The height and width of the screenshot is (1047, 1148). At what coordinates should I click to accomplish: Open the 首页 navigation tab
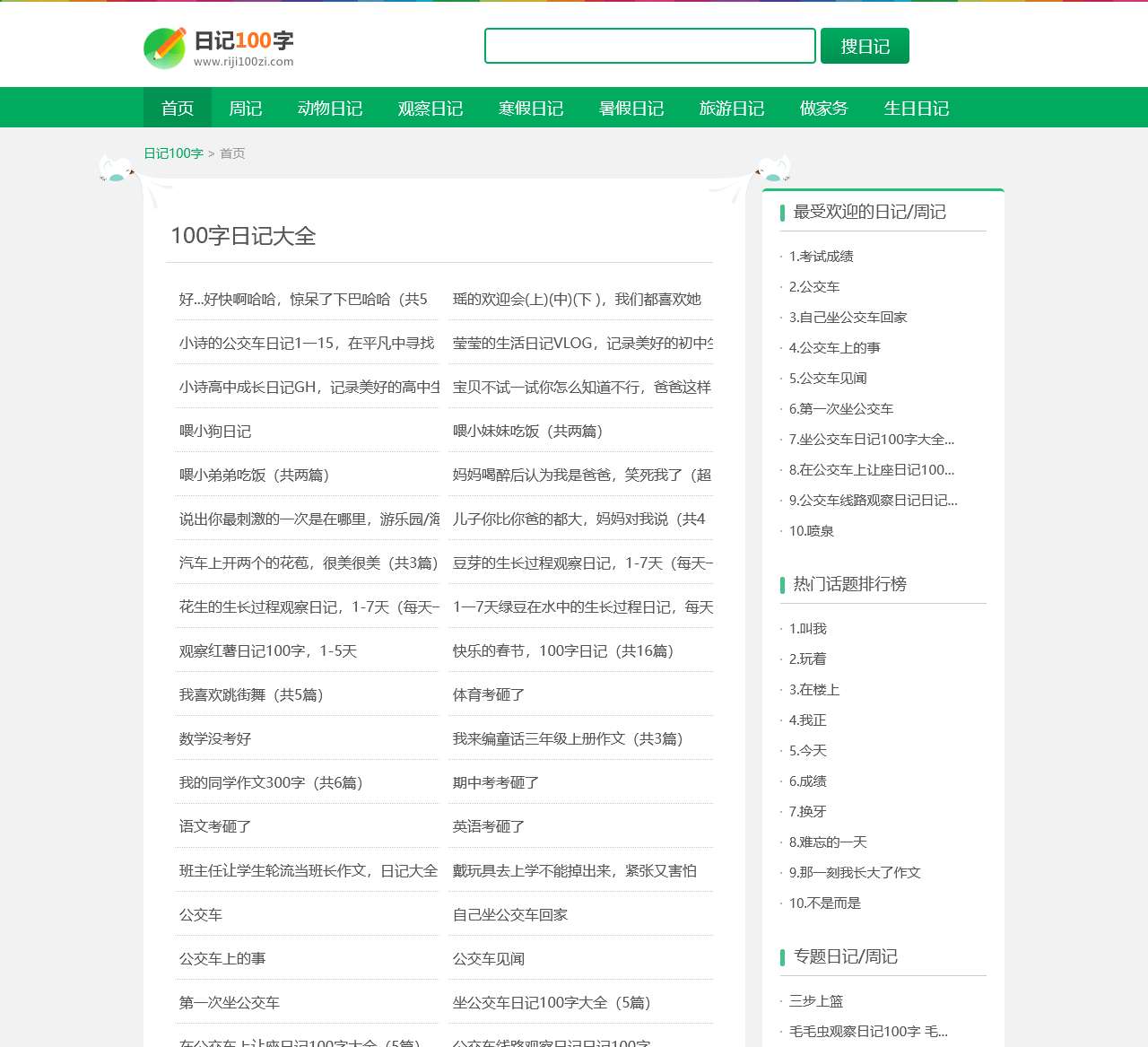point(176,108)
